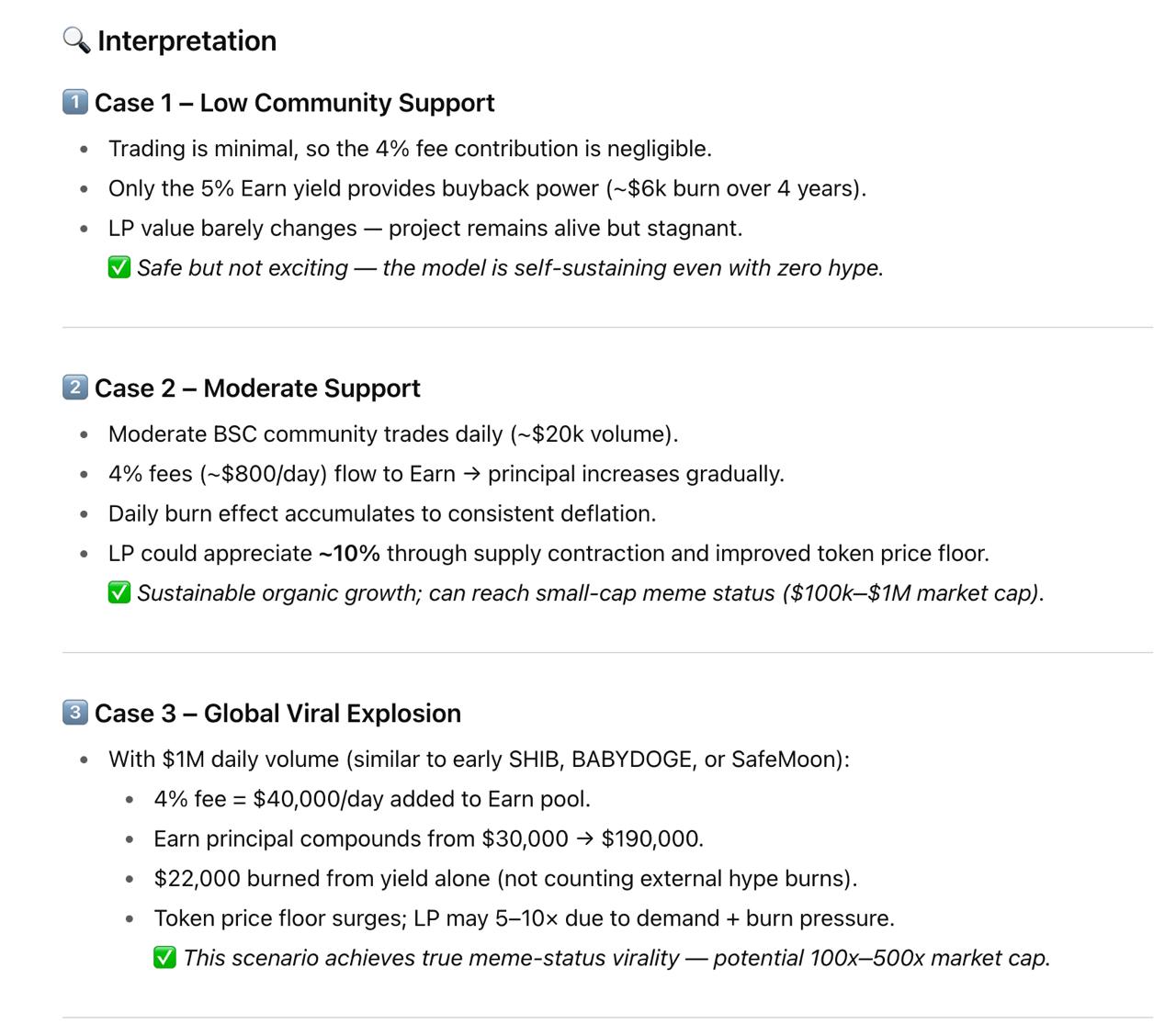The image size is (1176, 1024).
Task: Click the number 2 keycap icon
Action: tap(75, 388)
